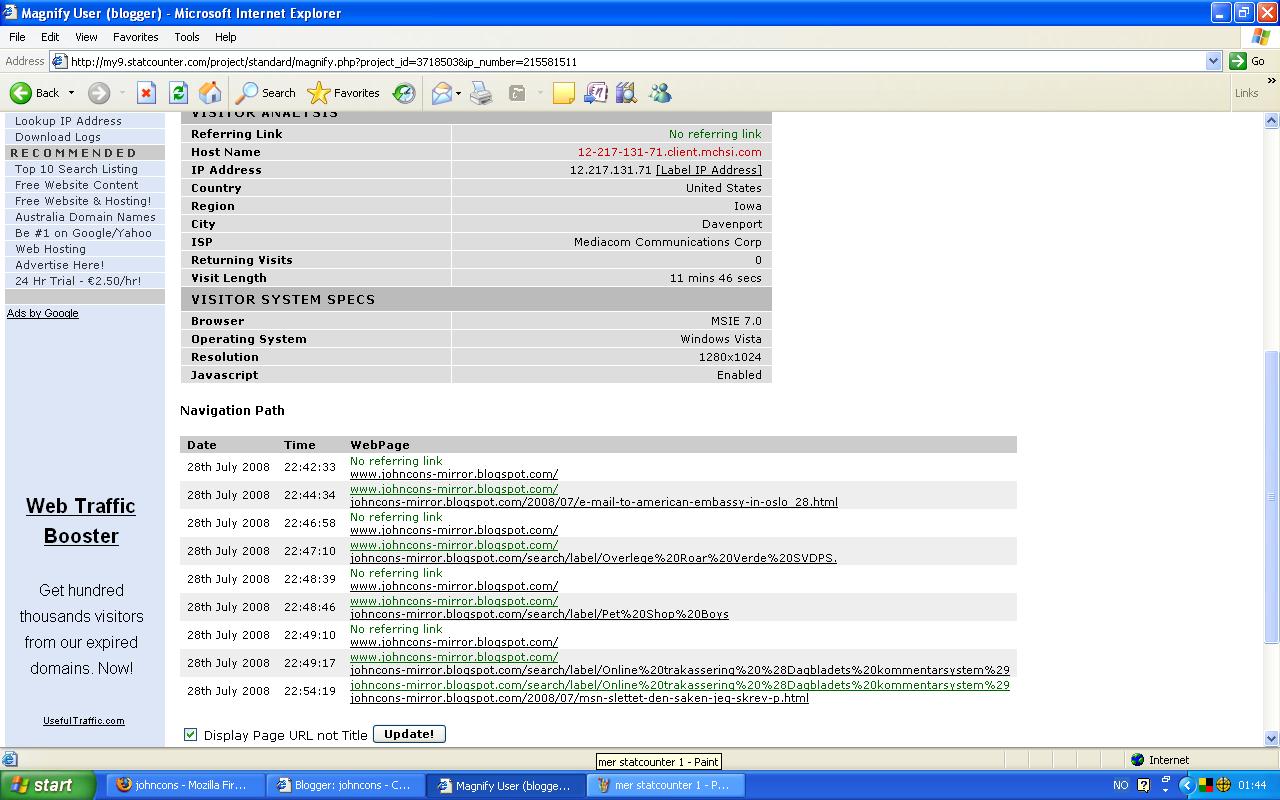
Task: Open Download Logs in the sidebar
Action: coord(58,137)
